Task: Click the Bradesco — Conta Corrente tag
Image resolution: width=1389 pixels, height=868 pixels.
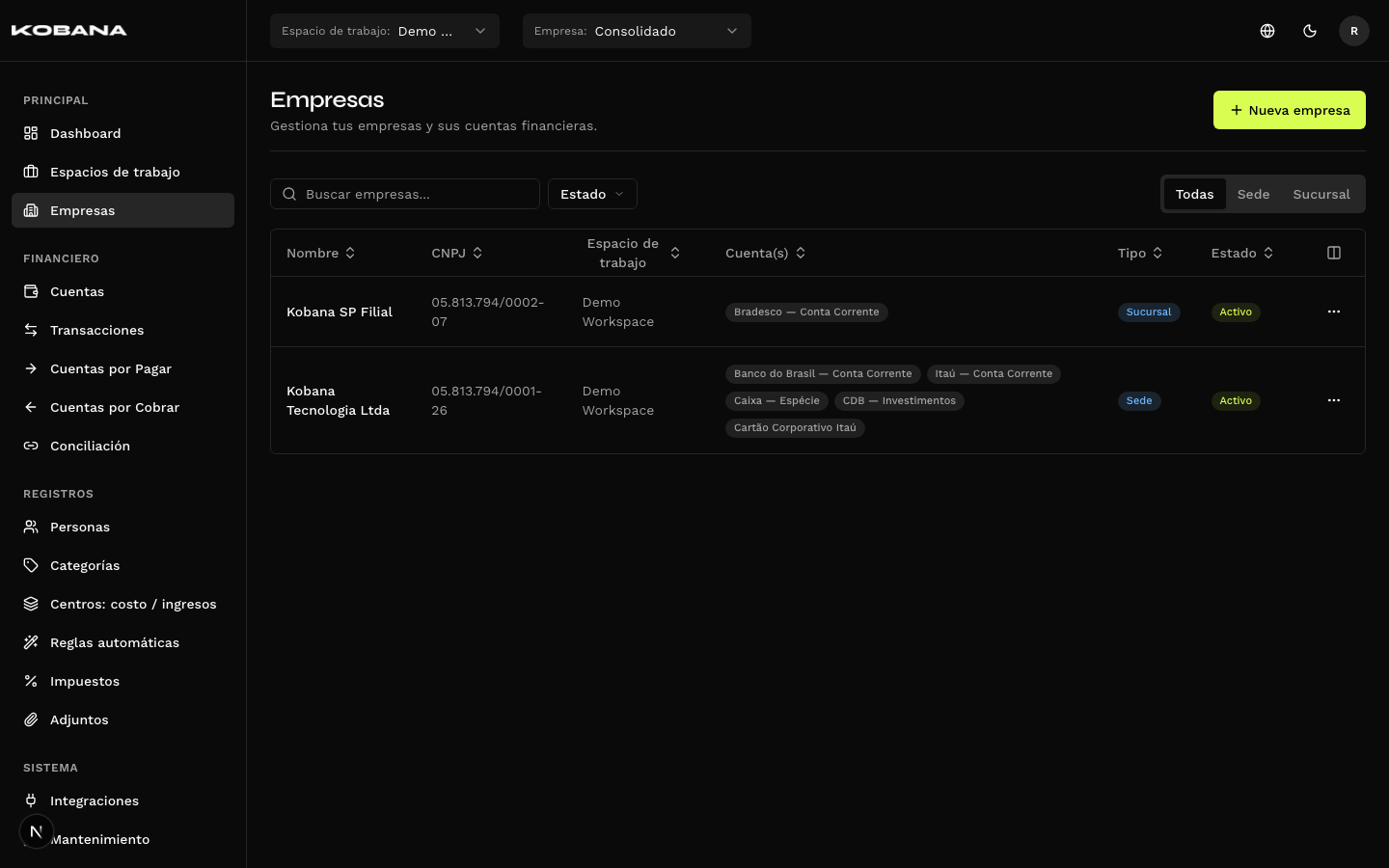Action: tap(806, 312)
